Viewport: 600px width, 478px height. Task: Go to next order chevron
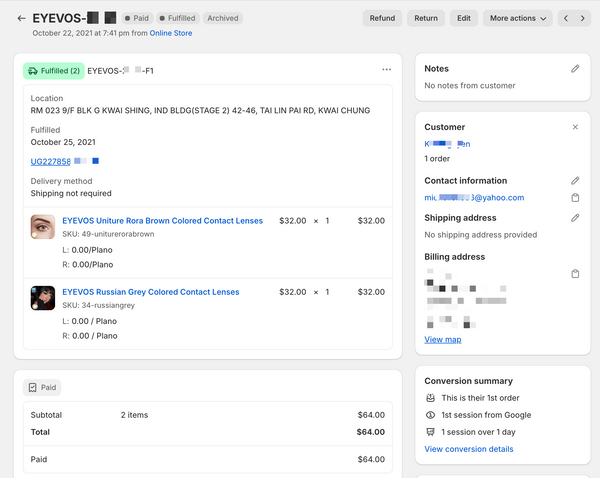582,18
